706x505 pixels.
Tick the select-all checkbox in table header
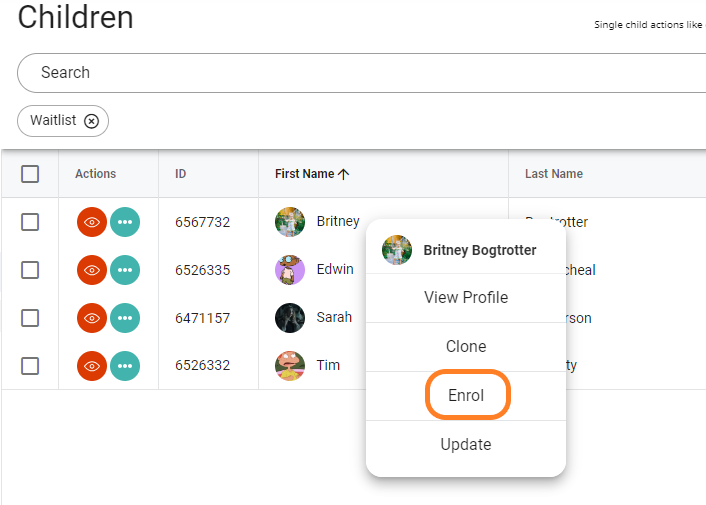(x=30, y=174)
